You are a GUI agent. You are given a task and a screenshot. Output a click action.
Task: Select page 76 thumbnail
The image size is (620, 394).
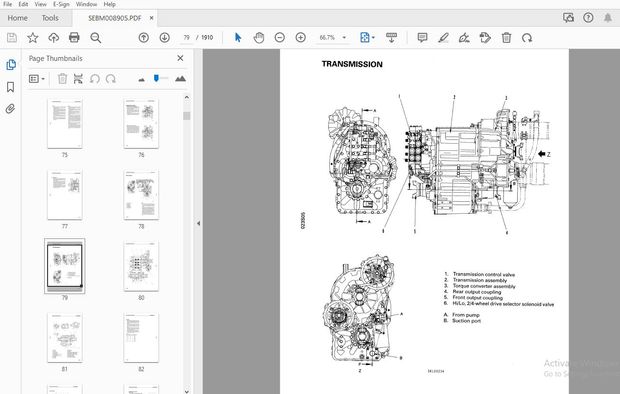coord(141,124)
